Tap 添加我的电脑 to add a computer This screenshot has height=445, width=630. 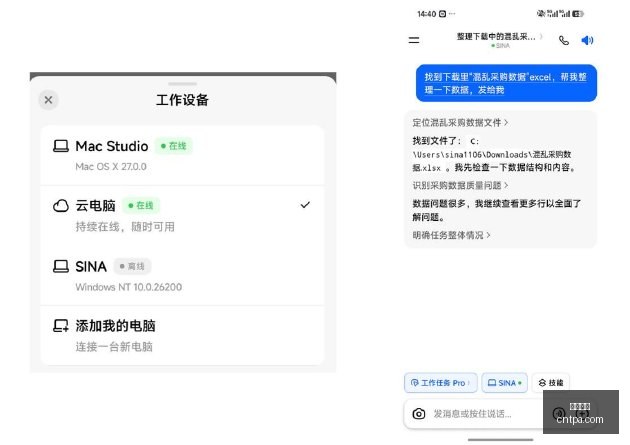tap(182, 335)
